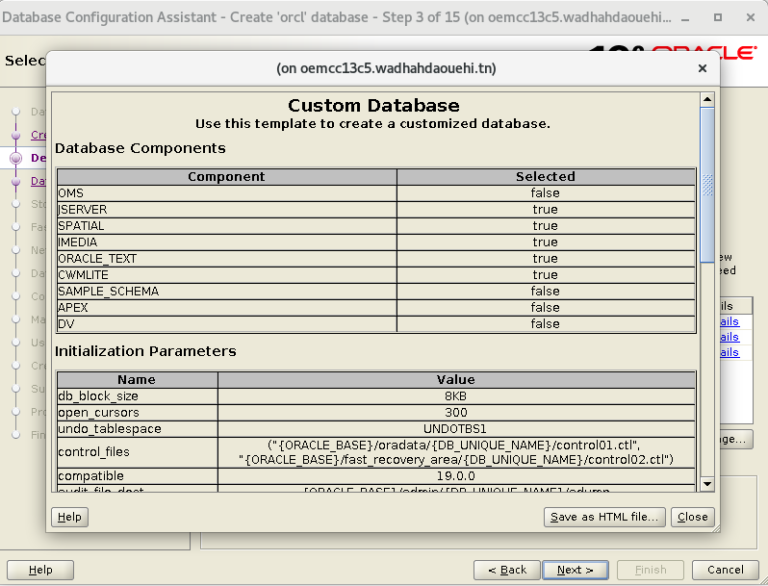Click the false value for SAMPLE_SCHEMA
The height and width of the screenshot is (586, 768).
tap(546, 292)
